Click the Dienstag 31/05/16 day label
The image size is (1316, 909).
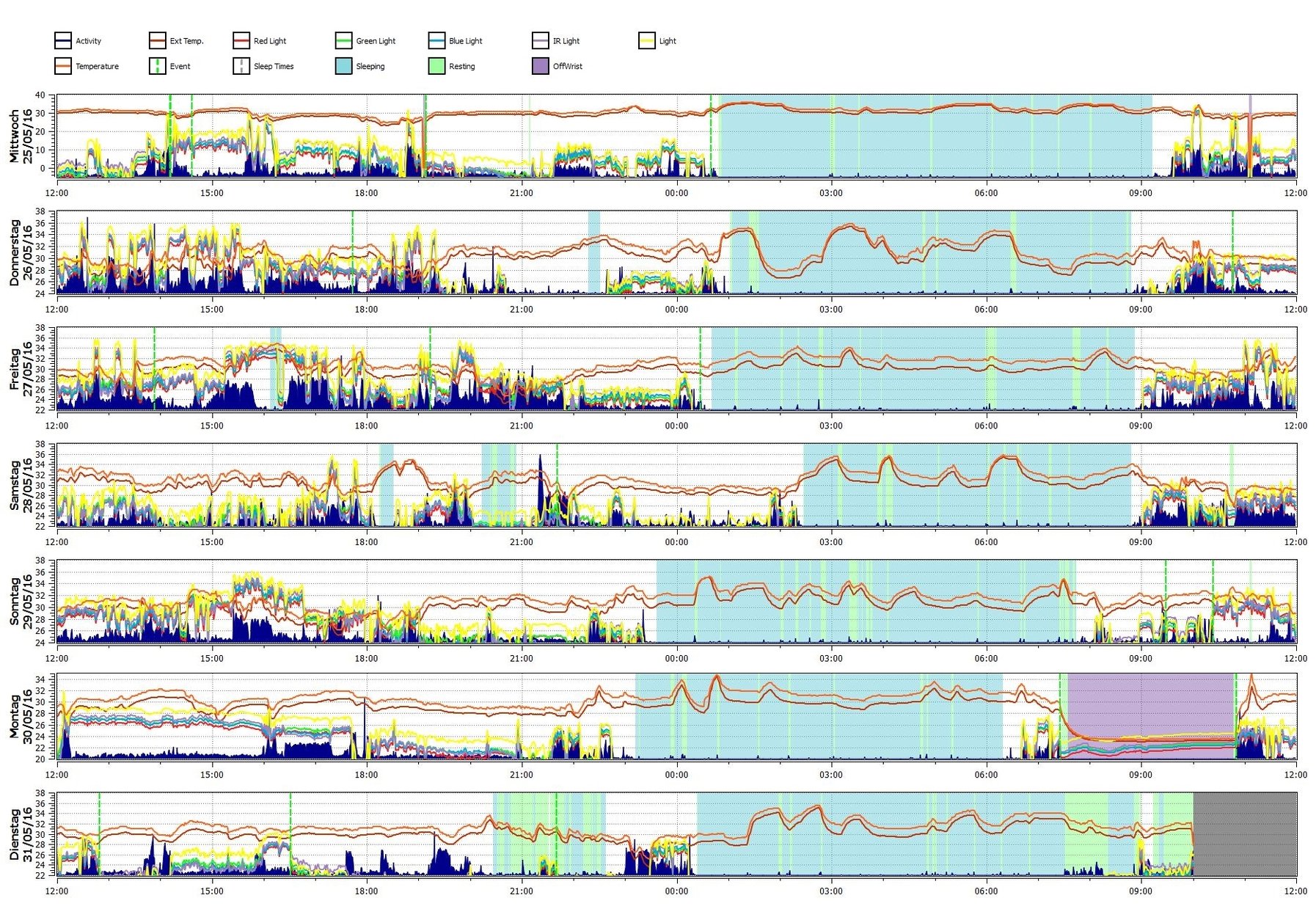point(21,834)
